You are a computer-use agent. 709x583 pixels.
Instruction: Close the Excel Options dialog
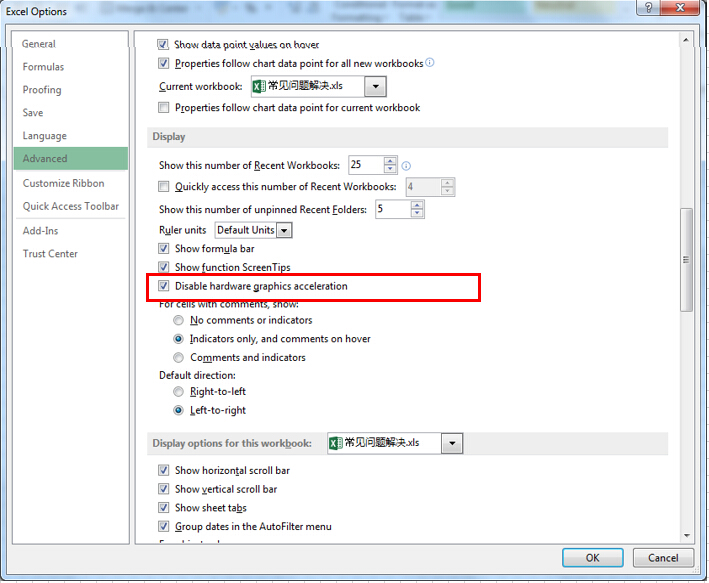(x=680, y=8)
